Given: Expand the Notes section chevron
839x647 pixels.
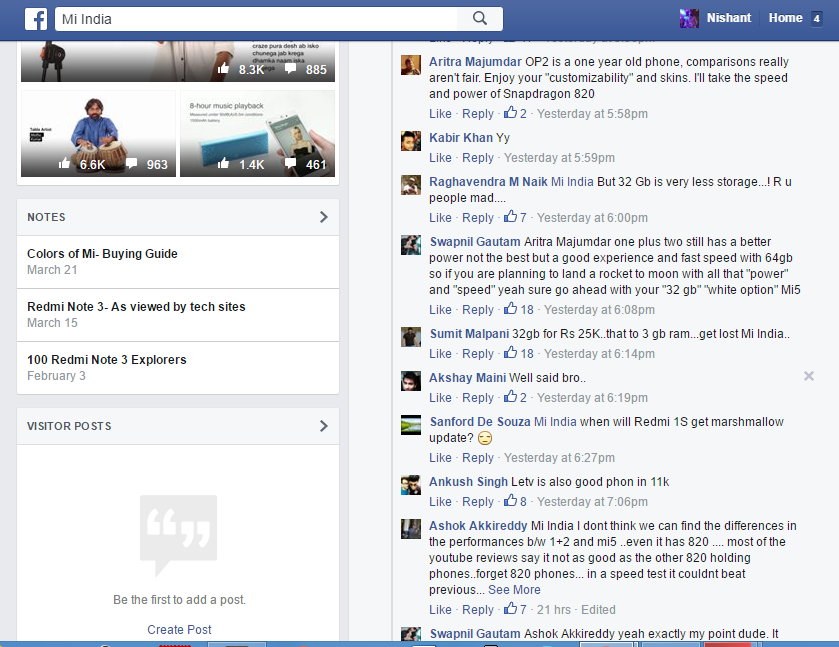Looking at the screenshot, I should [323, 217].
